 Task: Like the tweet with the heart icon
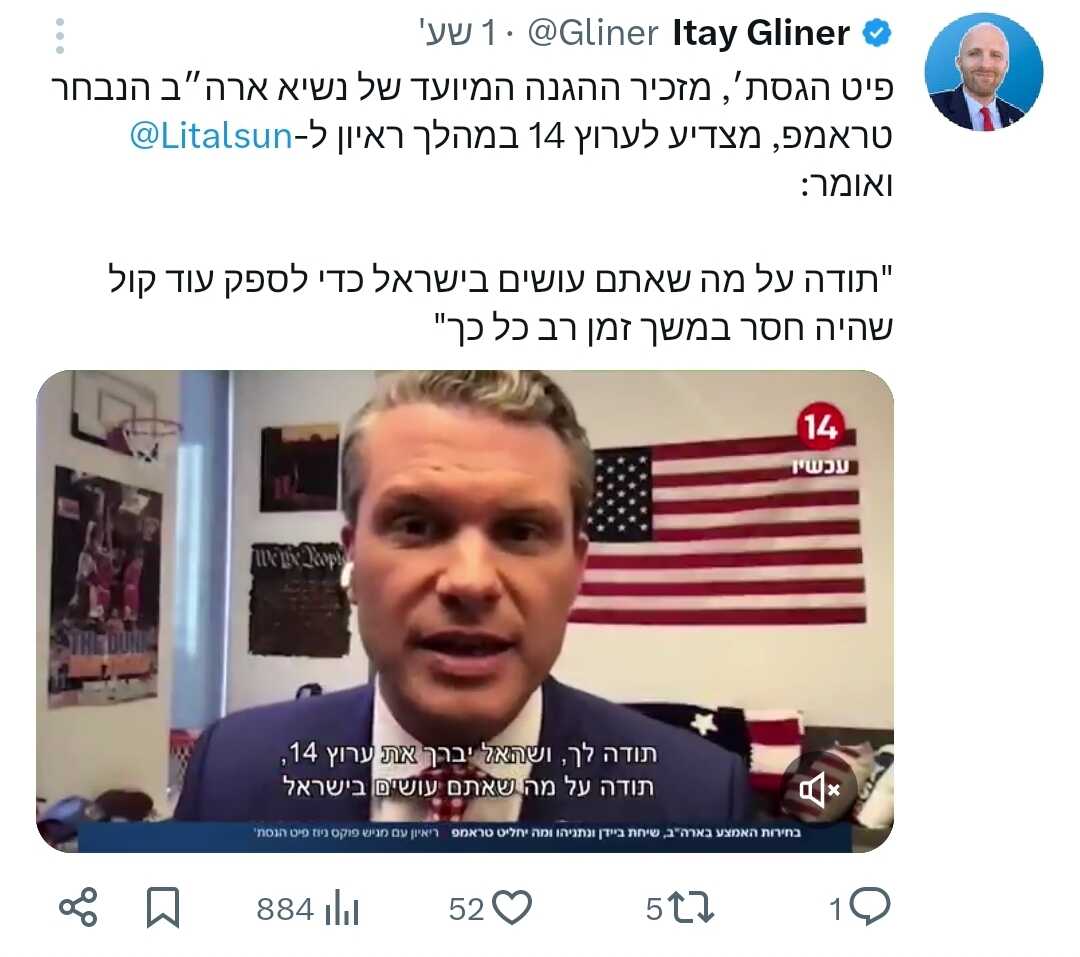pyautogui.click(x=512, y=907)
